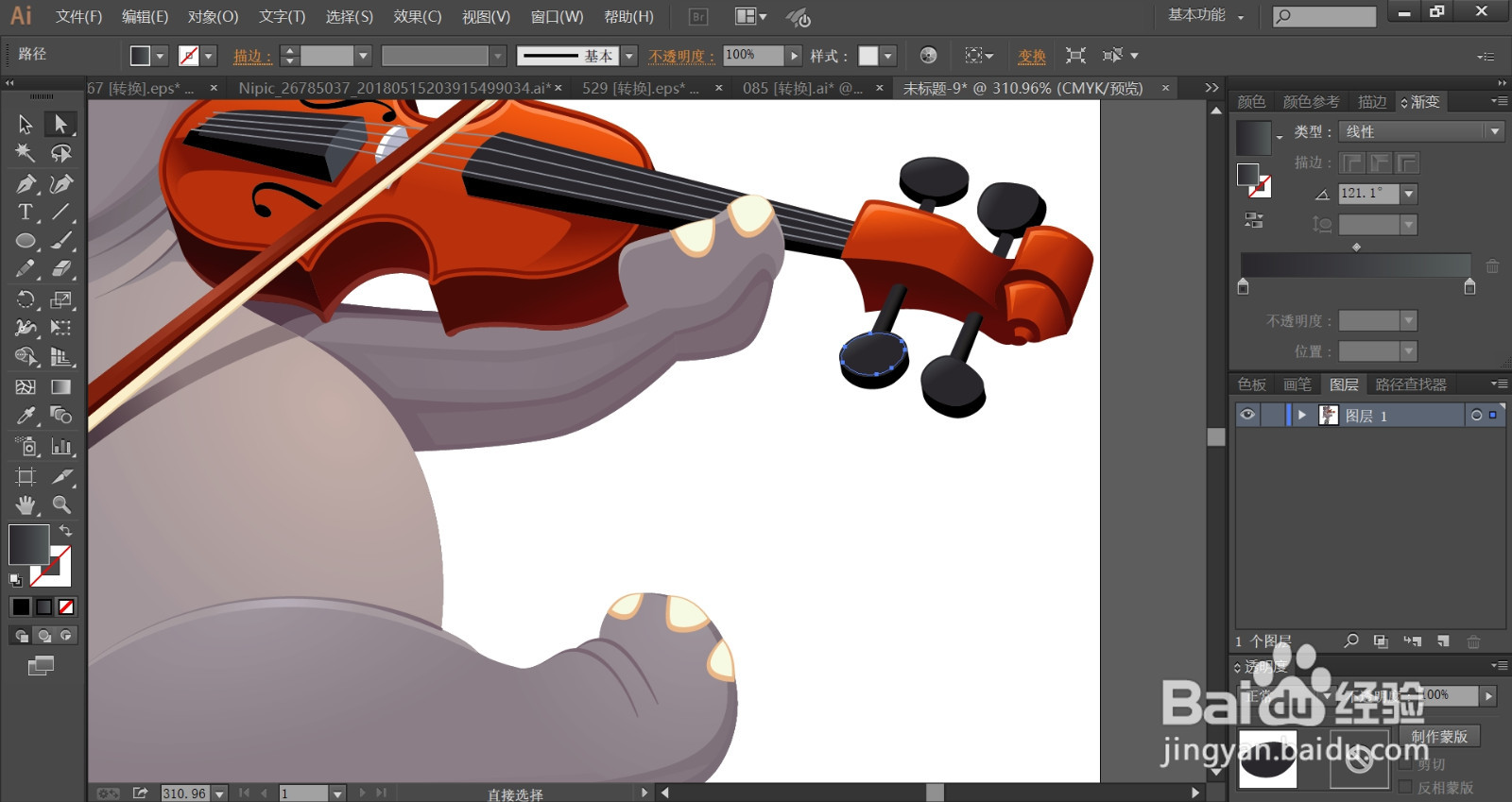Viewport: 1512px width, 802px height.
Task: Open 基本功能 workspace dropdown
Action: point(1206,15)
